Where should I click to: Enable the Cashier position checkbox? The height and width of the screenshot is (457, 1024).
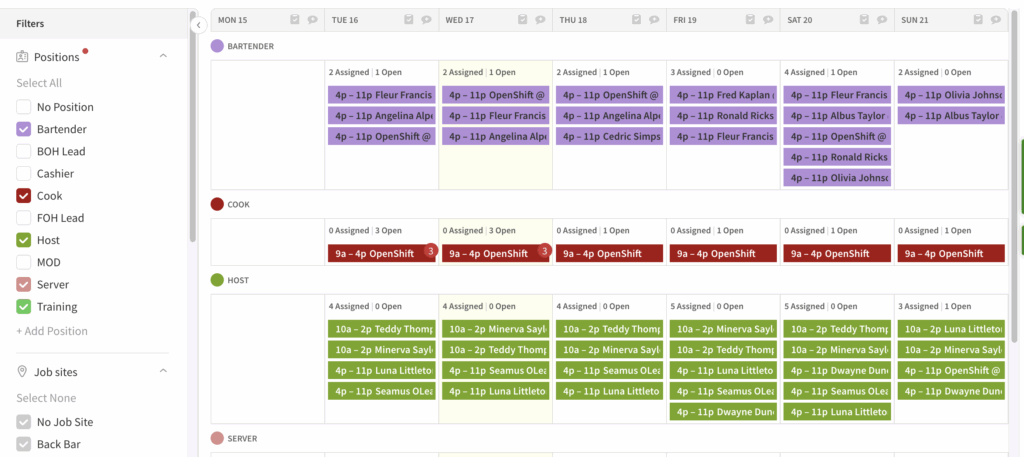24,174
